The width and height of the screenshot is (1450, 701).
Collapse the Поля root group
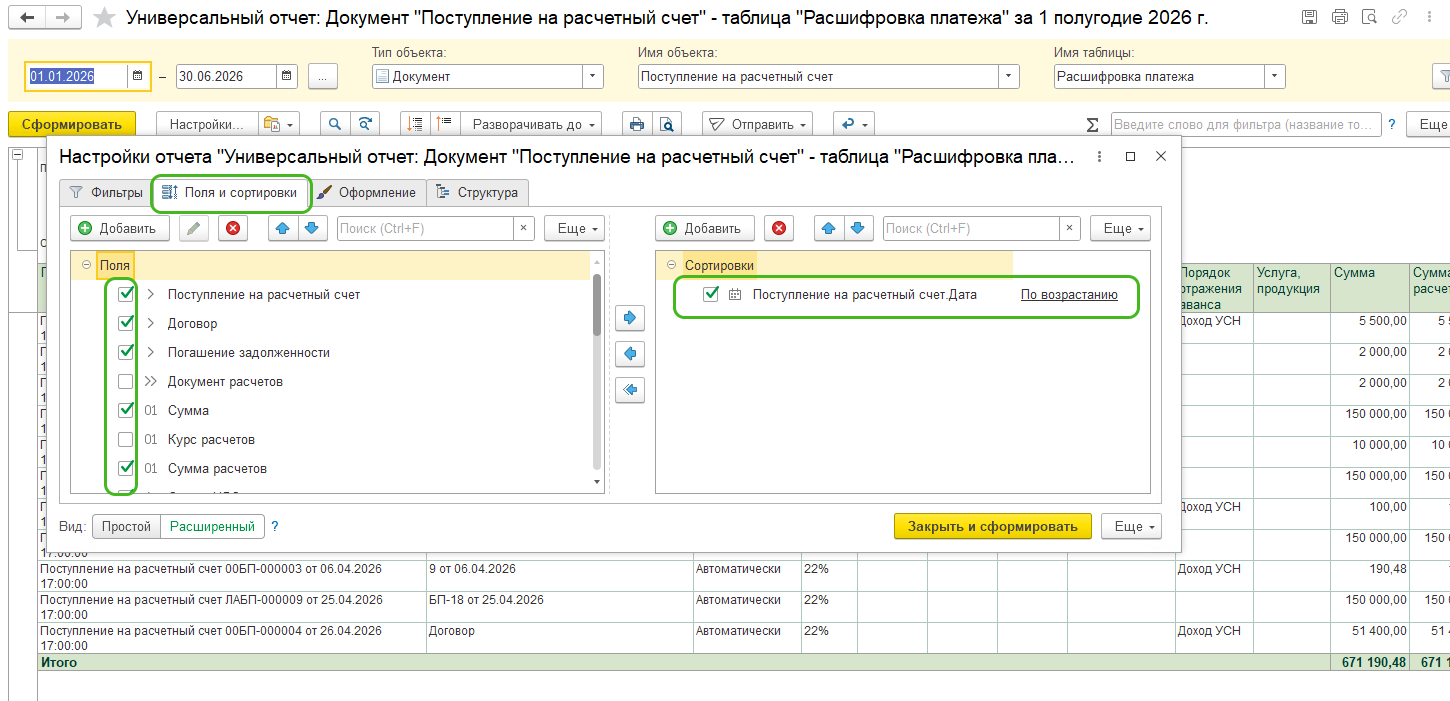click(x=86, y=265)
